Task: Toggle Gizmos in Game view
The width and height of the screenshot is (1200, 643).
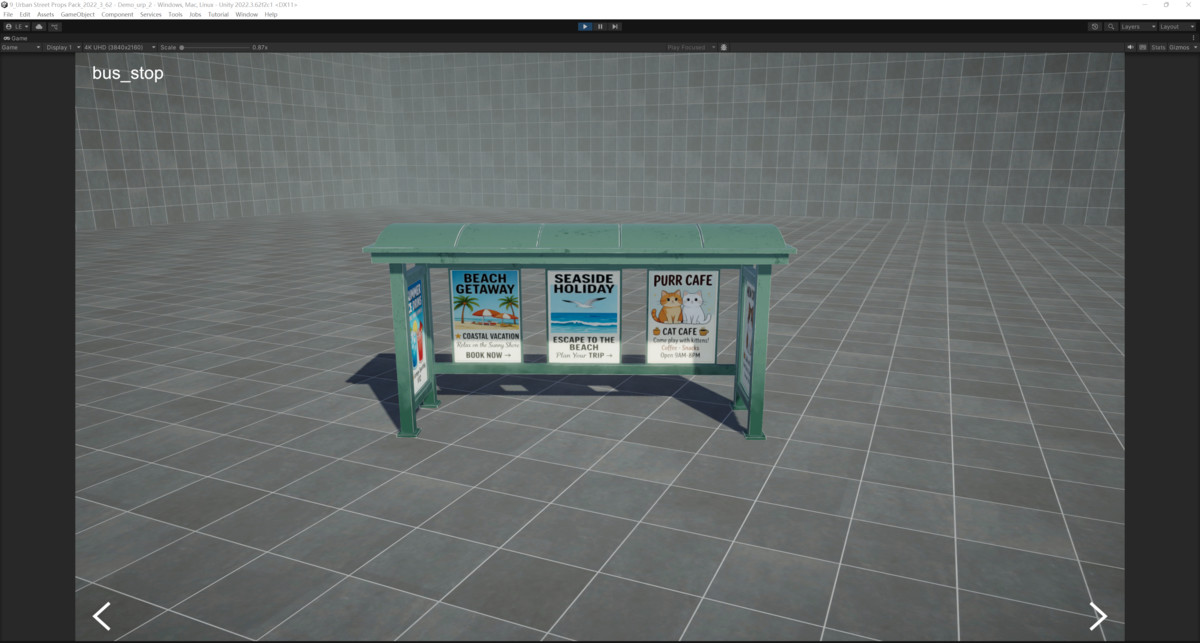Action: pos(1179,47)
